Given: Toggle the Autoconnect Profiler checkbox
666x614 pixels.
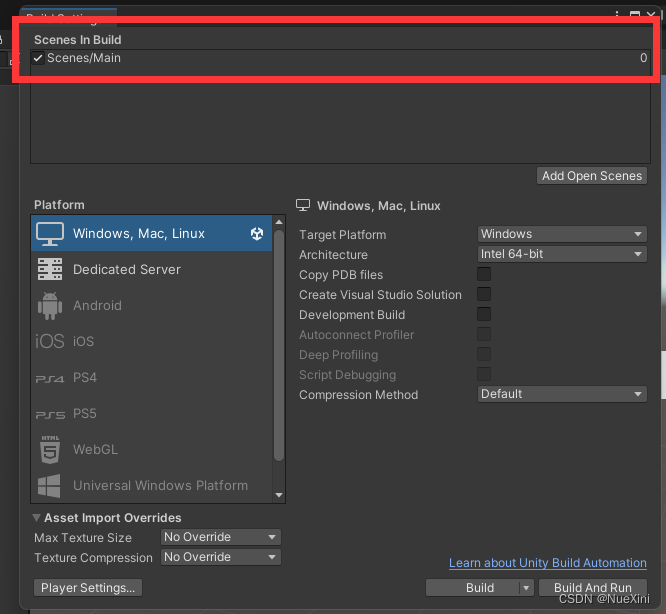Looking at the screenshot, I should [x=484, y=334].
